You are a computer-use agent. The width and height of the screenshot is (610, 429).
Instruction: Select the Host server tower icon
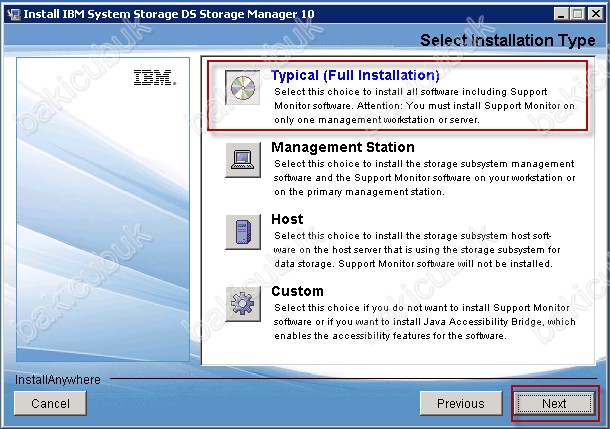click(243, 232)
